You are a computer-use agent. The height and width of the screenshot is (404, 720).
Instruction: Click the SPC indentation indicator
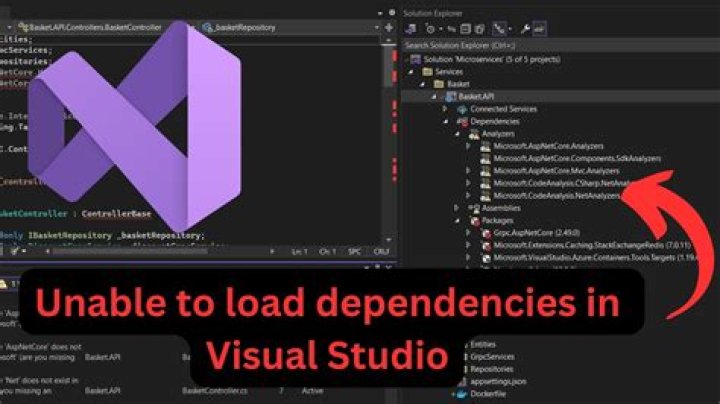pos(354,252)
